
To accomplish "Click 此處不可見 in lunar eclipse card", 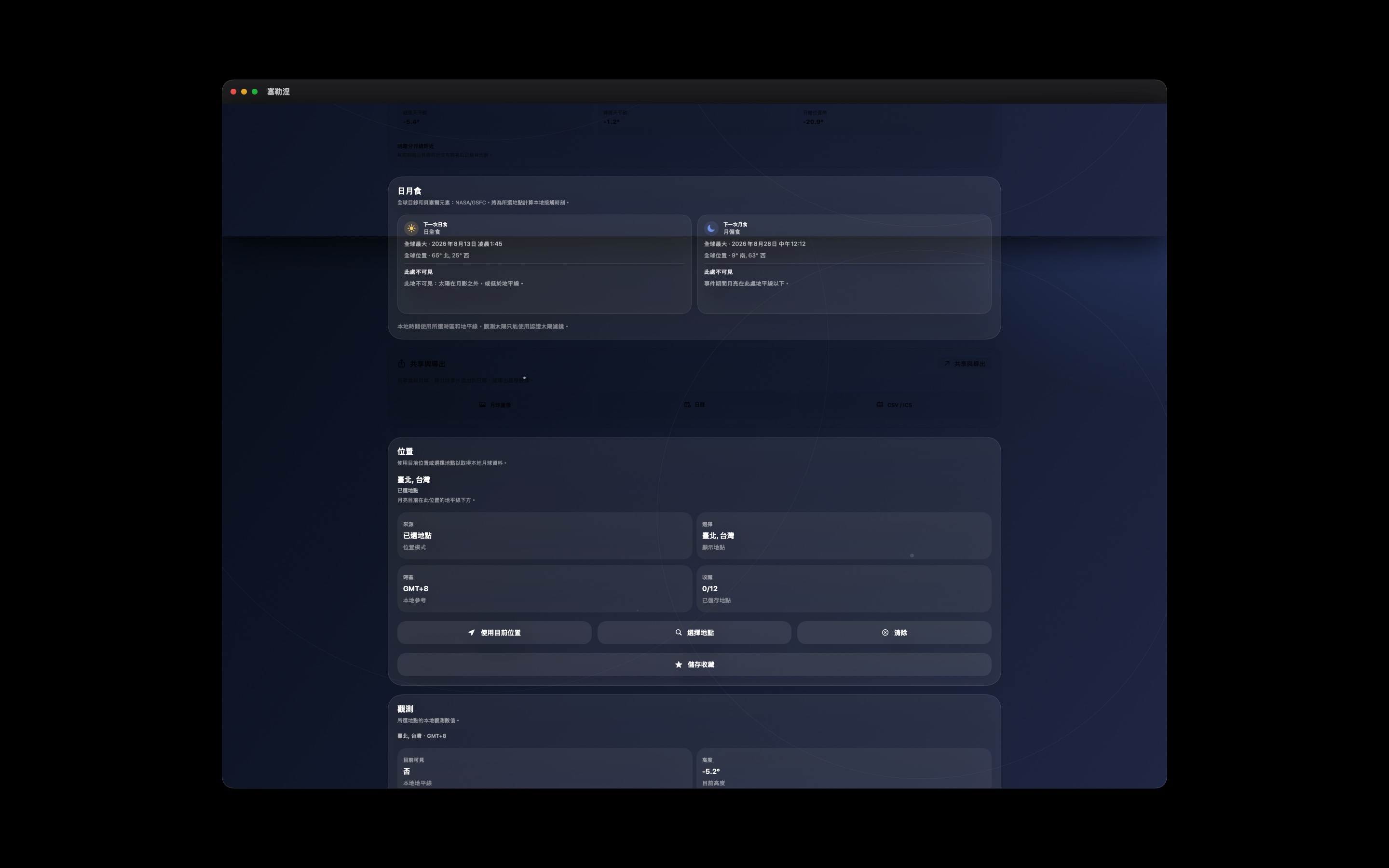I will point(718,272).
